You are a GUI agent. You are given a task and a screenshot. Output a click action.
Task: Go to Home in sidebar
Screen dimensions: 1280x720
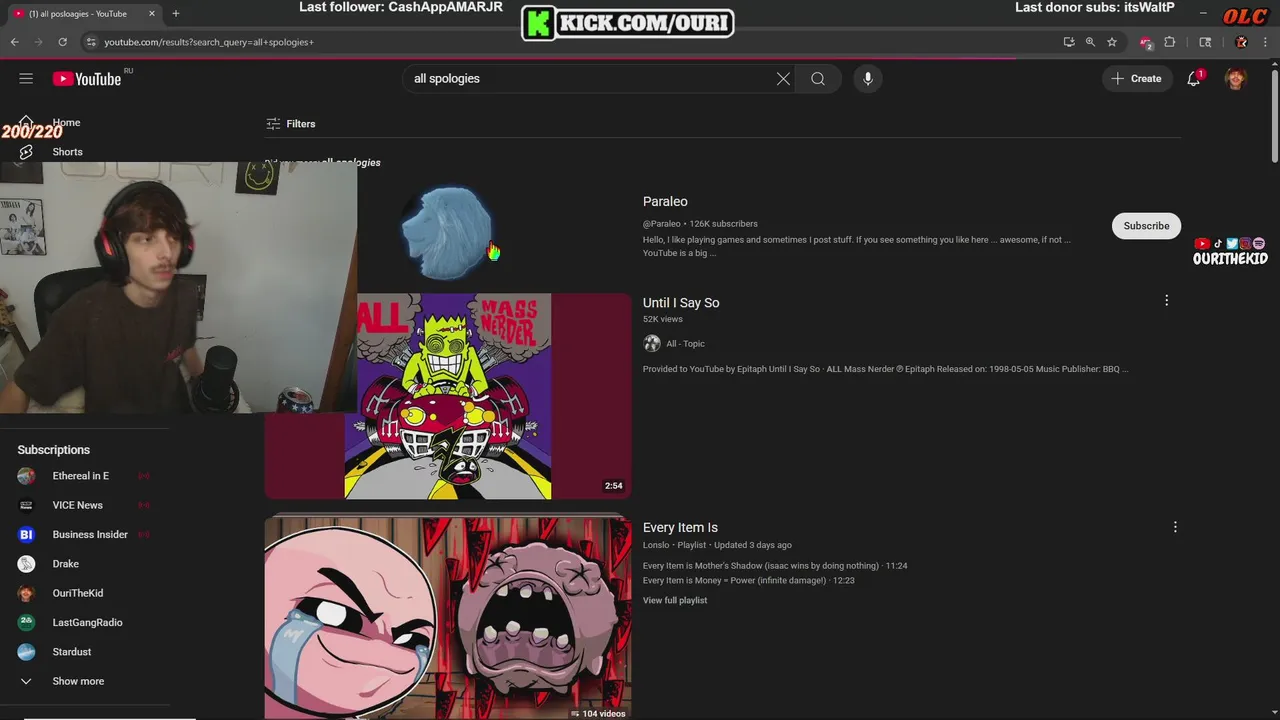(66, 123)
